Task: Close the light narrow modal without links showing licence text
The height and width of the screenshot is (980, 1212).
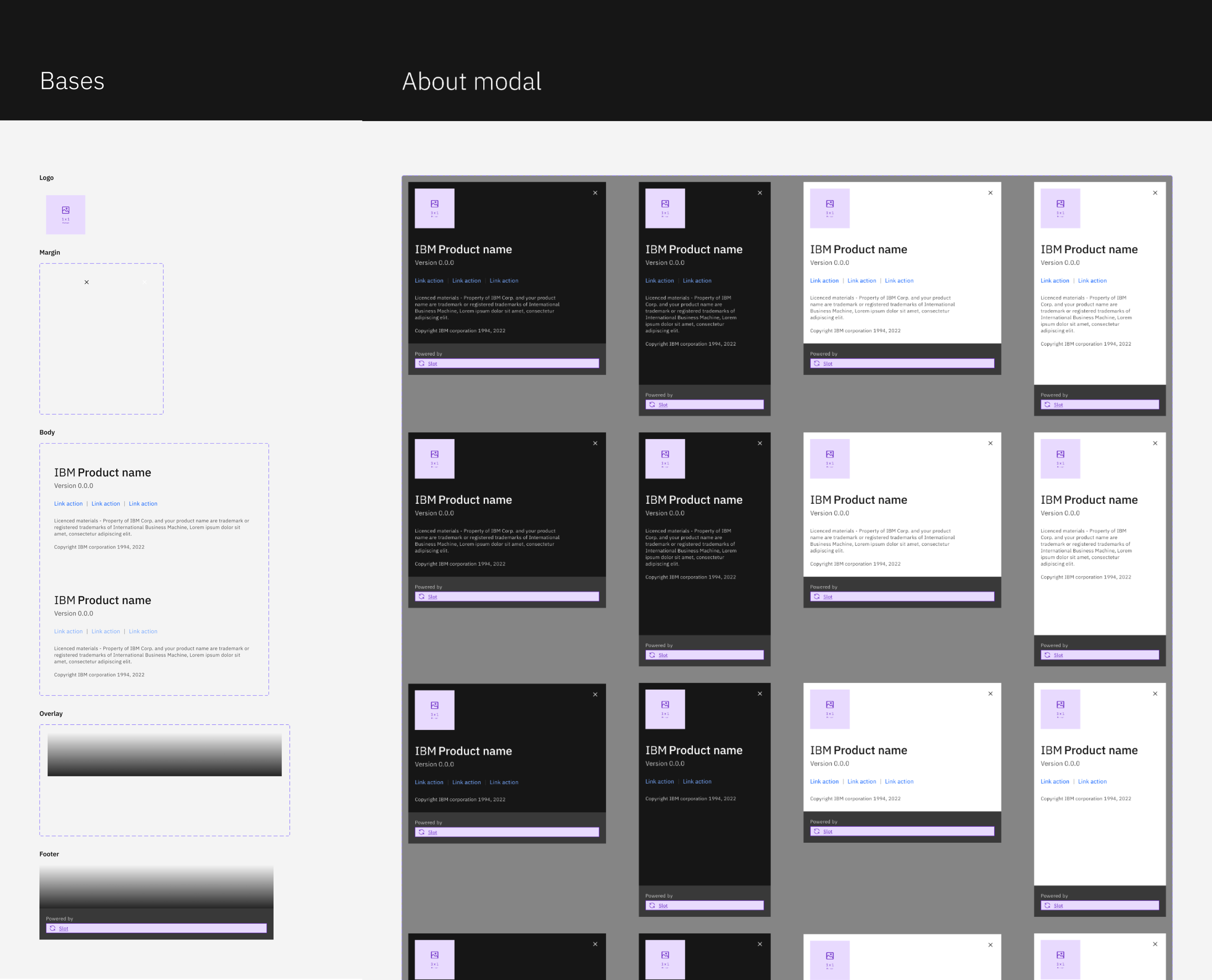Action: 1155,443
